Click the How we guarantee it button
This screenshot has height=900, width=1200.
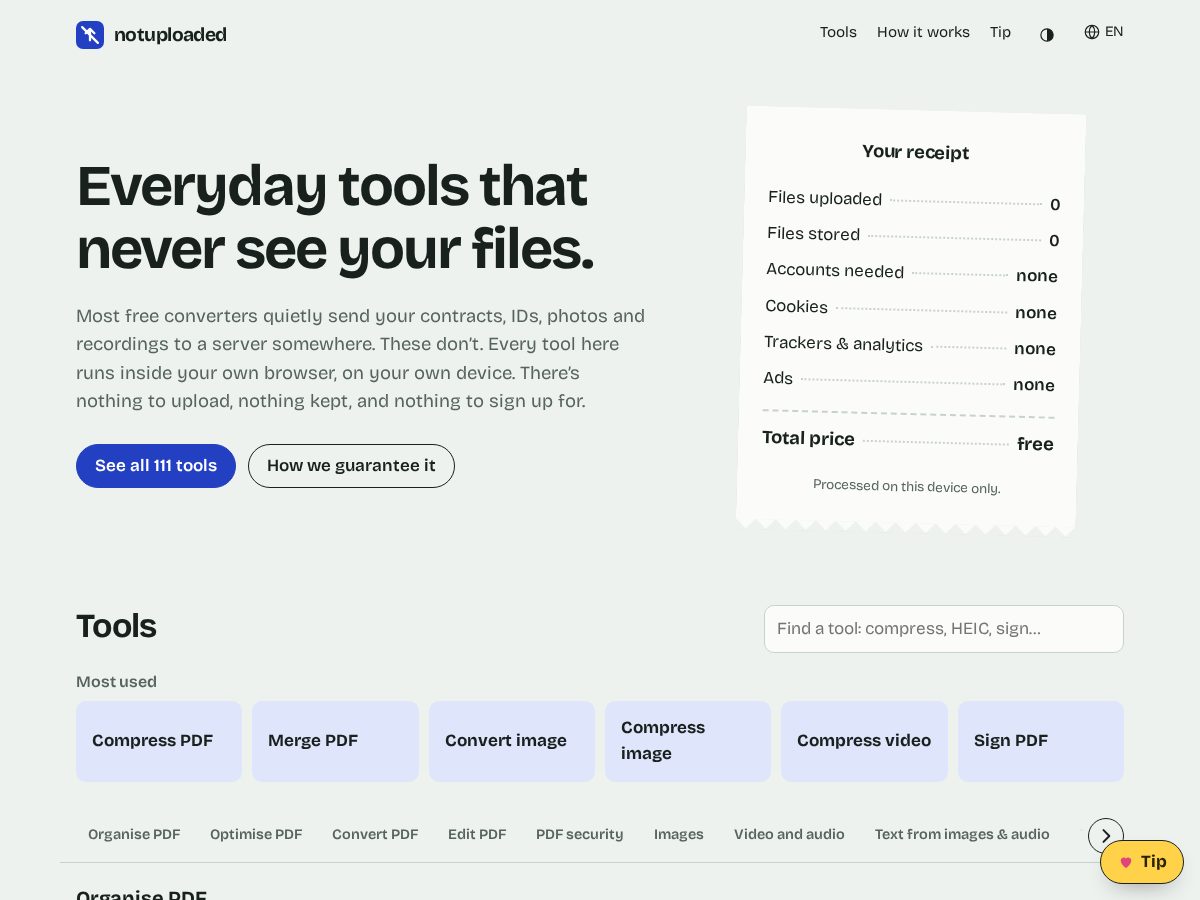[351, 466]
